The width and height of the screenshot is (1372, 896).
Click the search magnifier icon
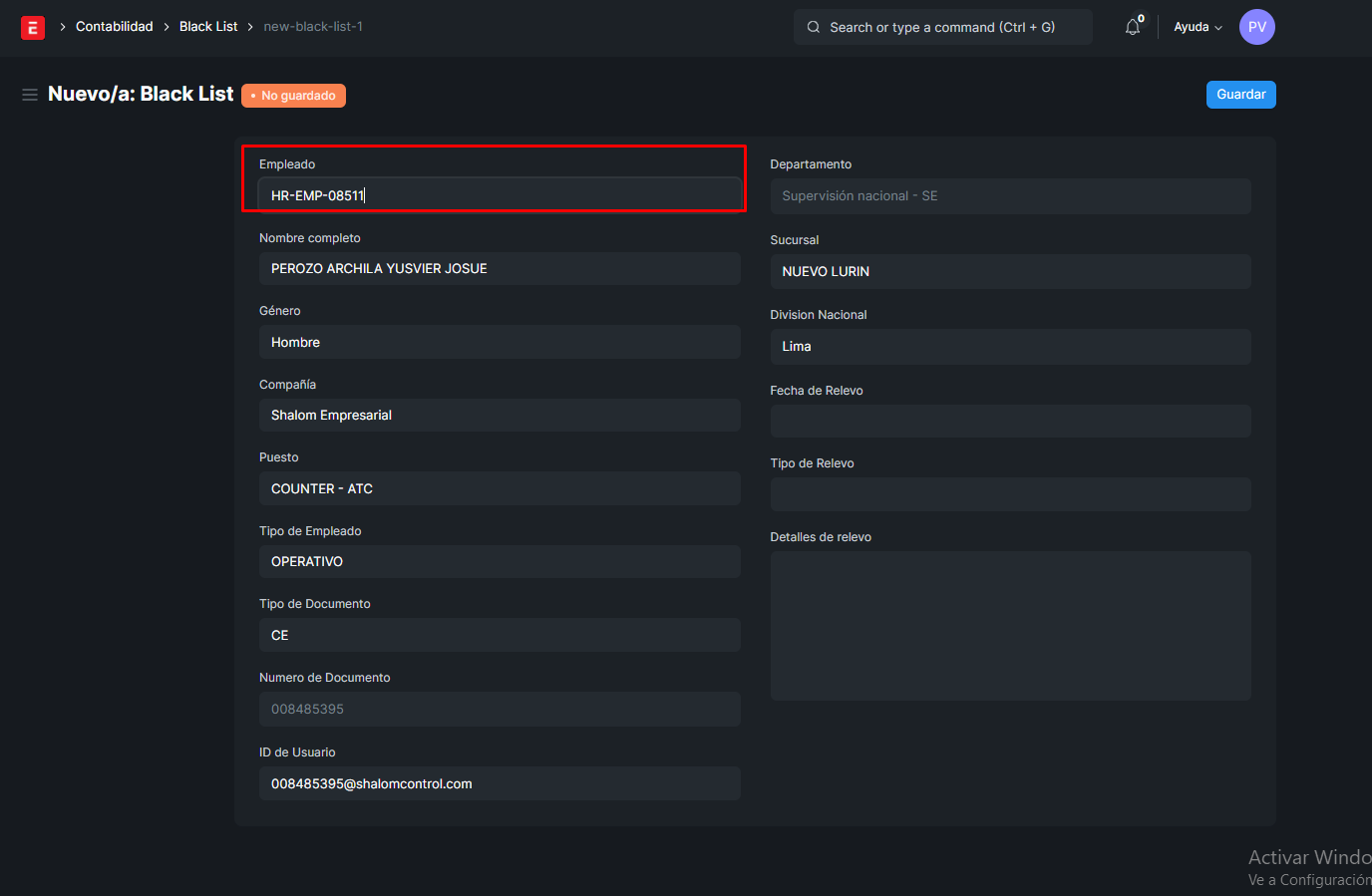pos(814,28)
